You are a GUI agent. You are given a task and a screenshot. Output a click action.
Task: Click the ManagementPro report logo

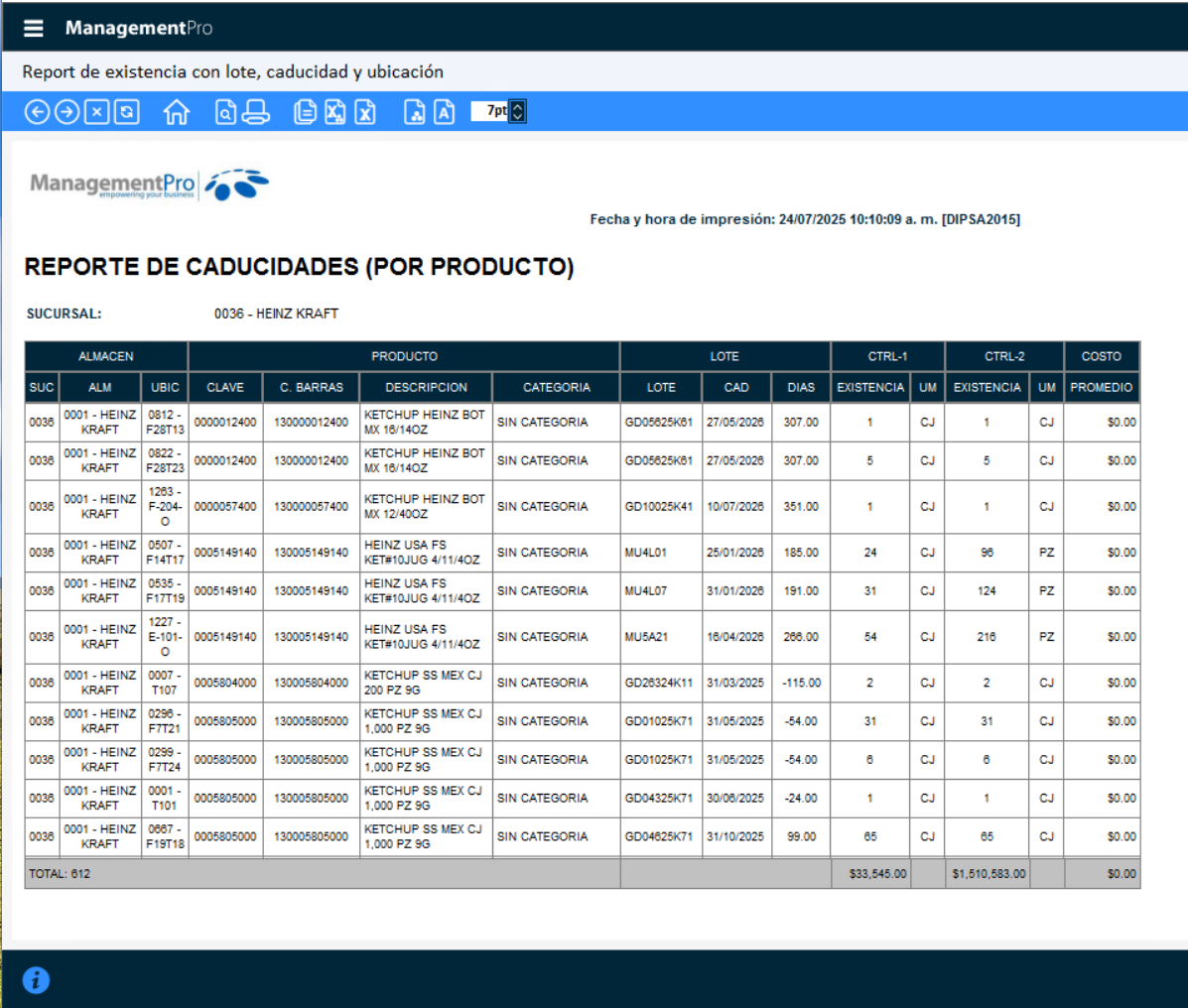click(x=149, y=185)
